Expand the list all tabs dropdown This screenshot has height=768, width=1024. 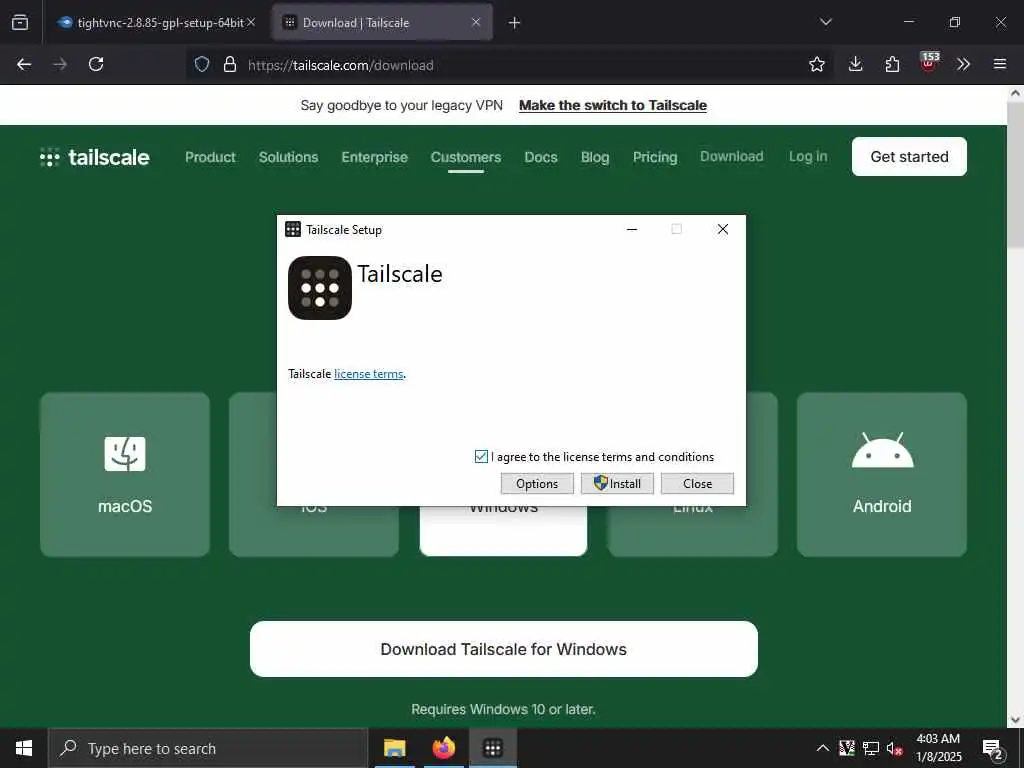[x=825, y=22]
